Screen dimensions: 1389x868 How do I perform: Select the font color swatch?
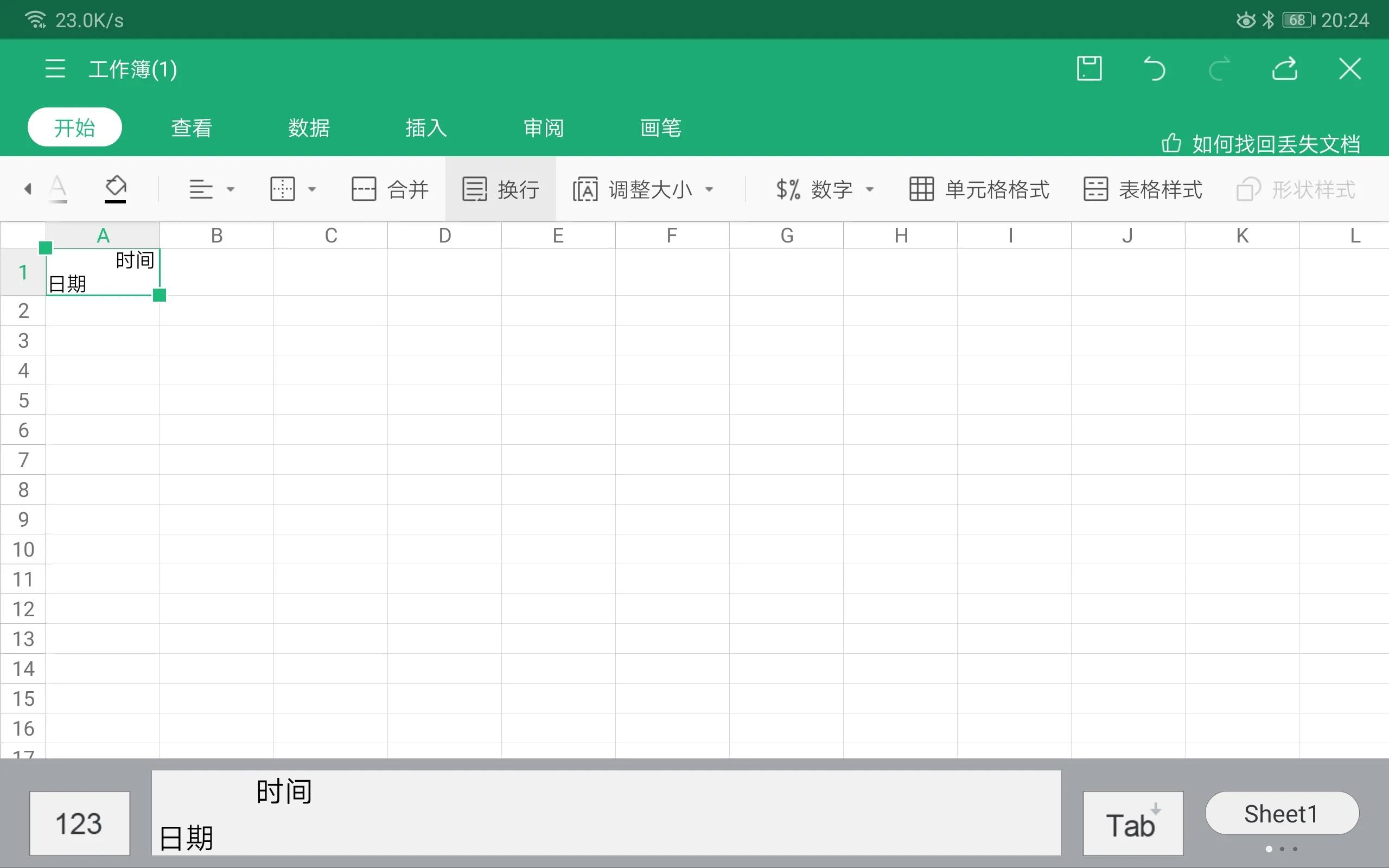(58, 188)
